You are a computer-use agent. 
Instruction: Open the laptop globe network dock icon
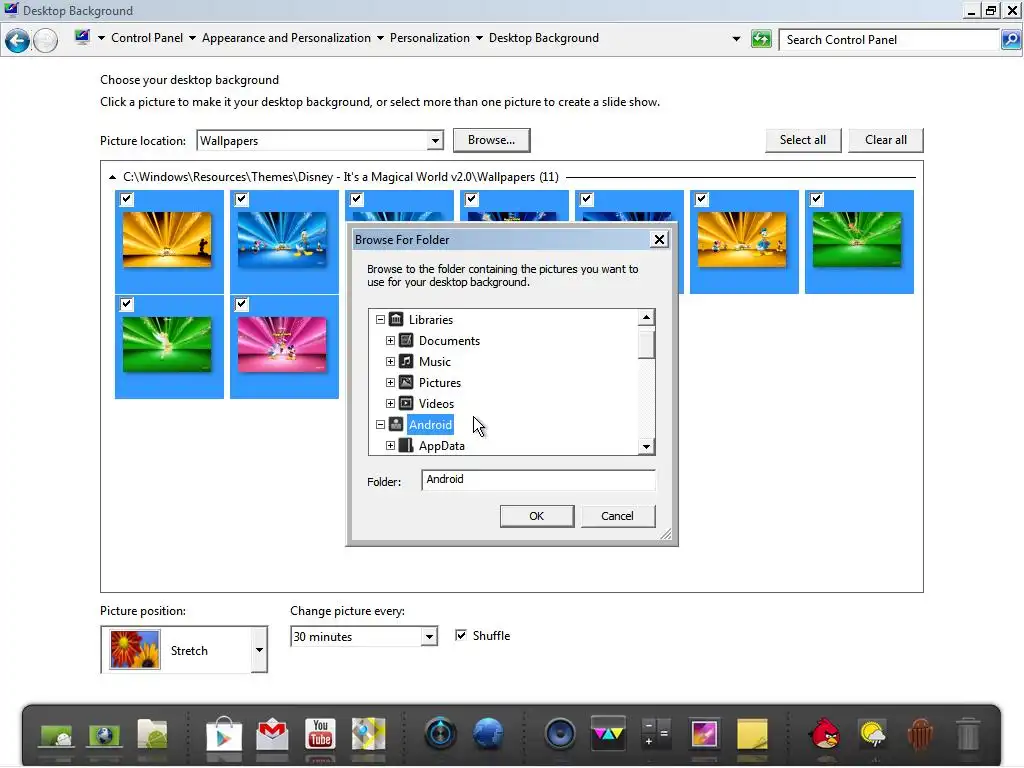coord(104,736)
